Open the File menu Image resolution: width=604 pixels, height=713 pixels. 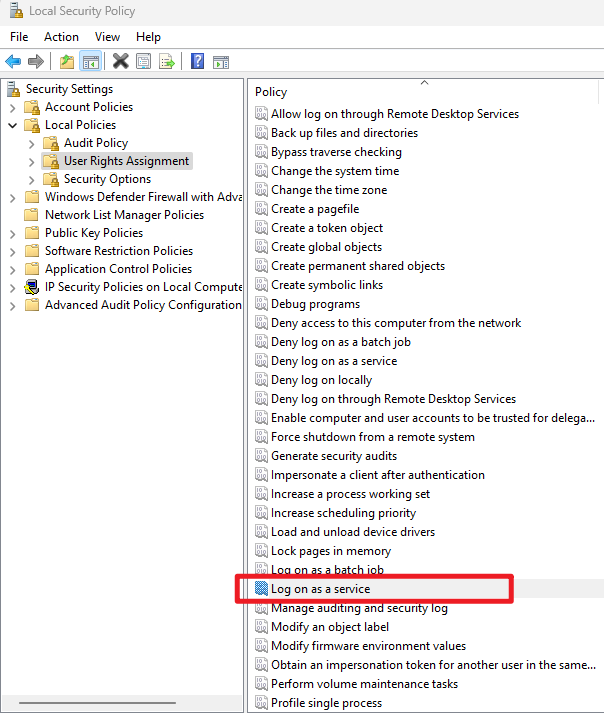pos(19,37)
